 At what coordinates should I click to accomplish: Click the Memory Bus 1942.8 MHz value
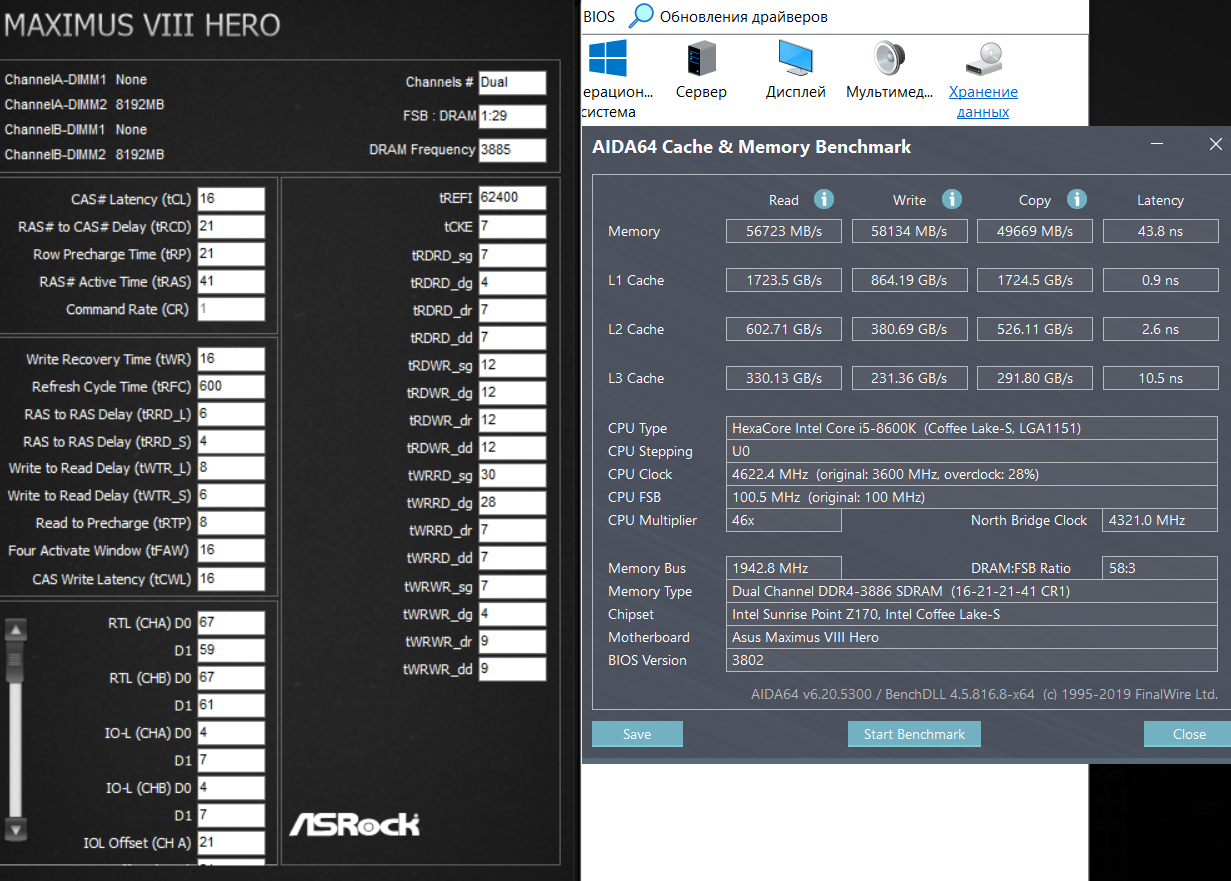[x=784, y=568]
